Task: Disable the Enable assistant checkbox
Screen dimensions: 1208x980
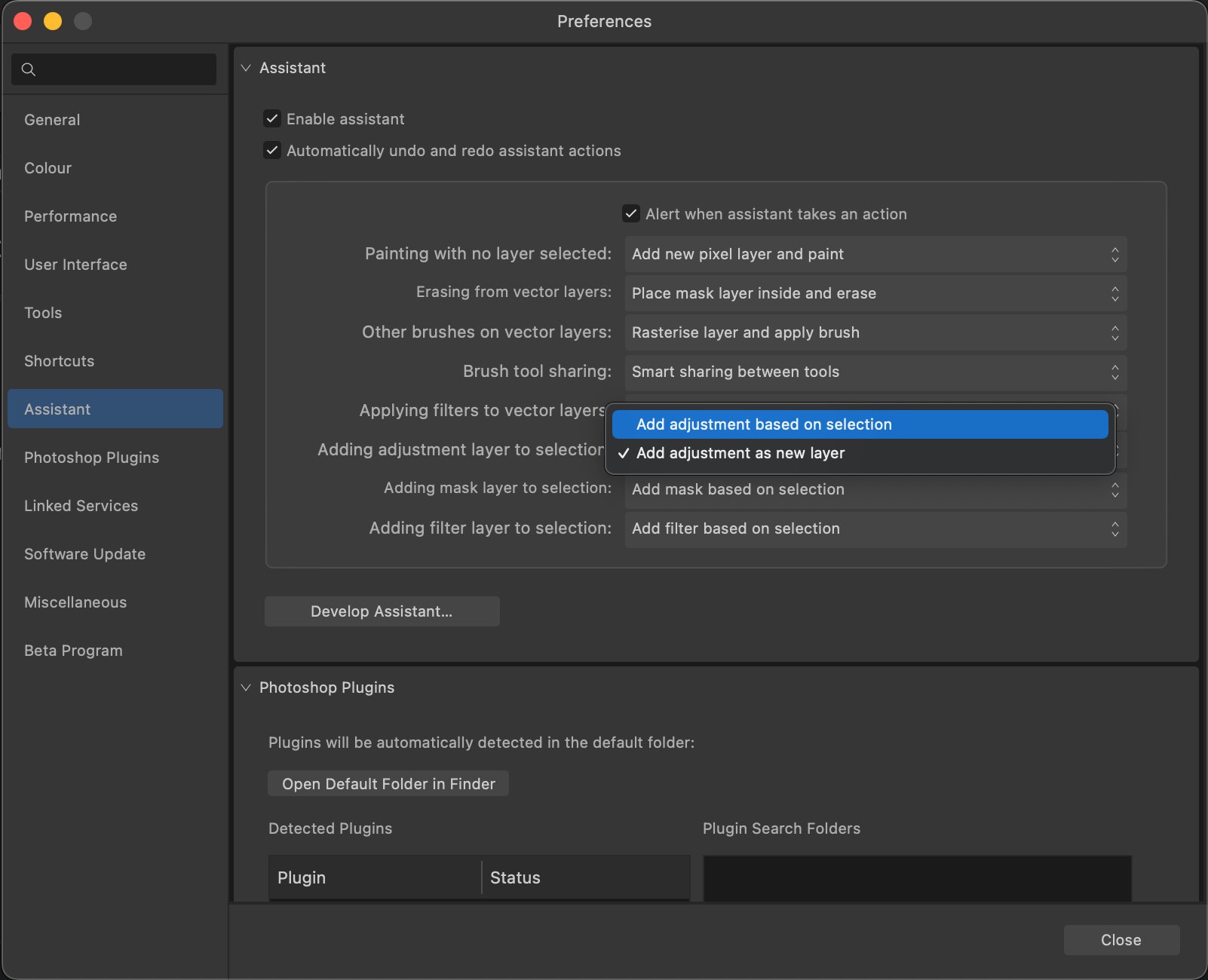Action: [x=272, y=118]
